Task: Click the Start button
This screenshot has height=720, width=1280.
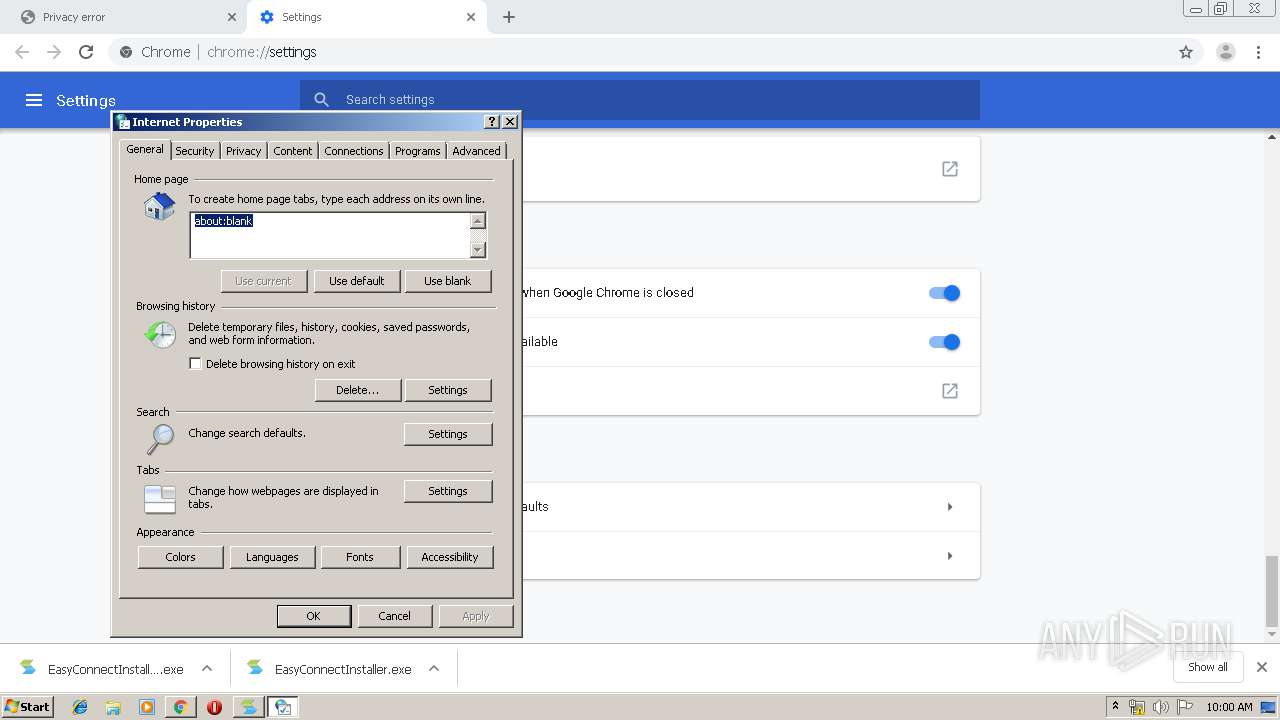Action: tap(27, 707)
